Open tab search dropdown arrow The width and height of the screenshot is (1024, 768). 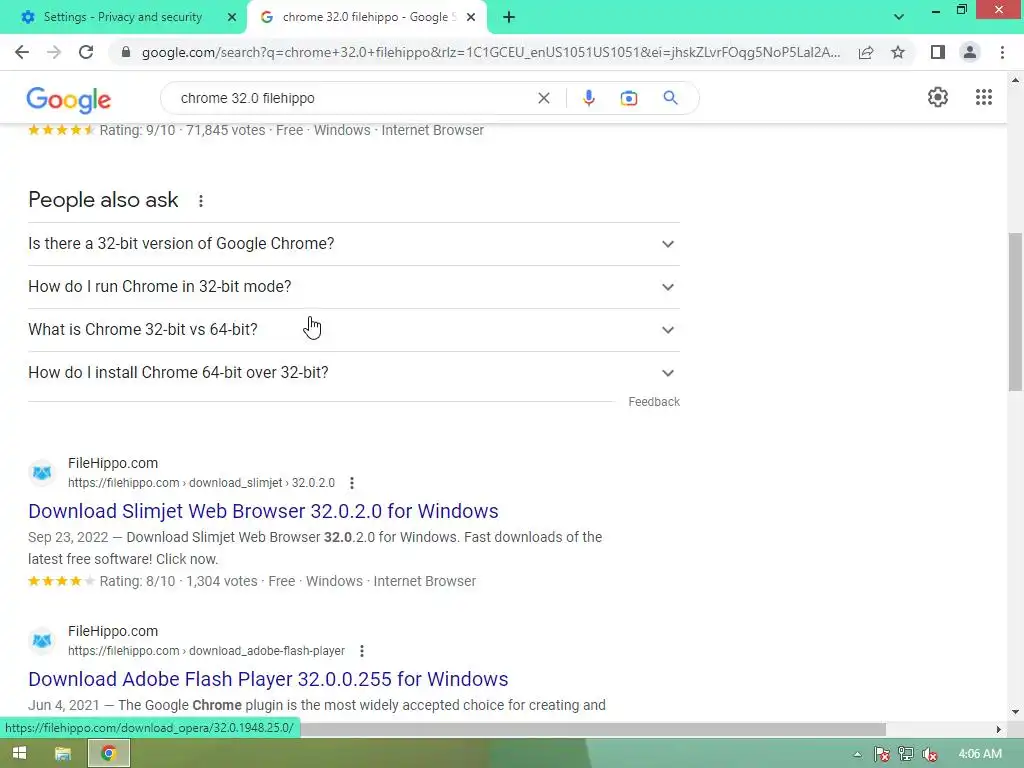tap(899, 17)
